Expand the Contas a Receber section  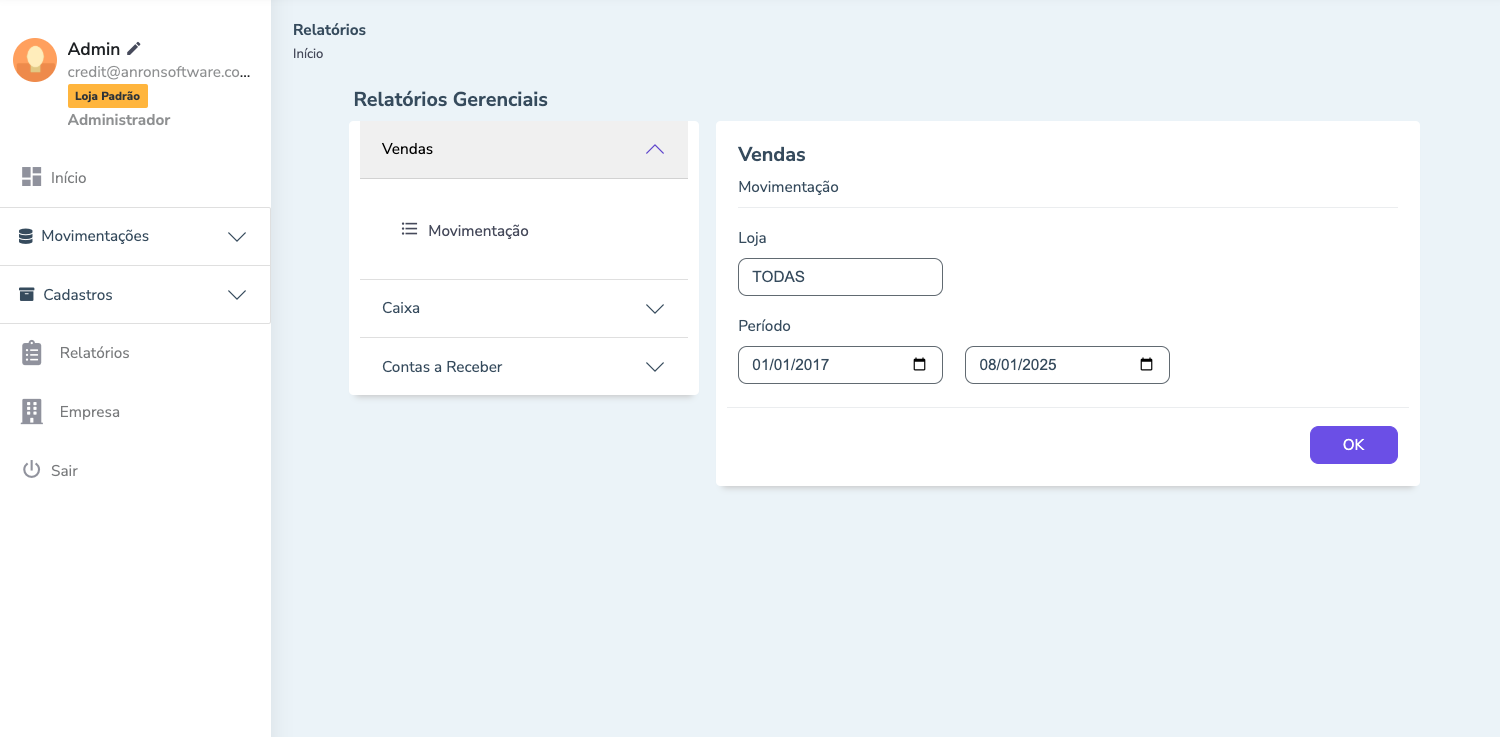655,367
